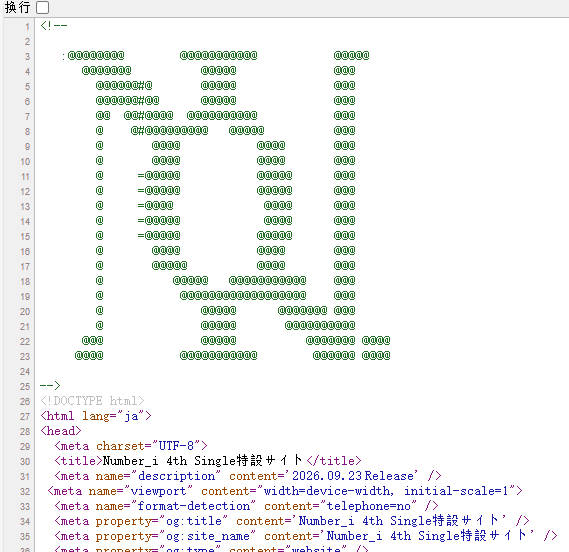Click the '2026.09.23 Release' description value
The image size is (569, 552).
pyautogui.click(x=355, y=476)
